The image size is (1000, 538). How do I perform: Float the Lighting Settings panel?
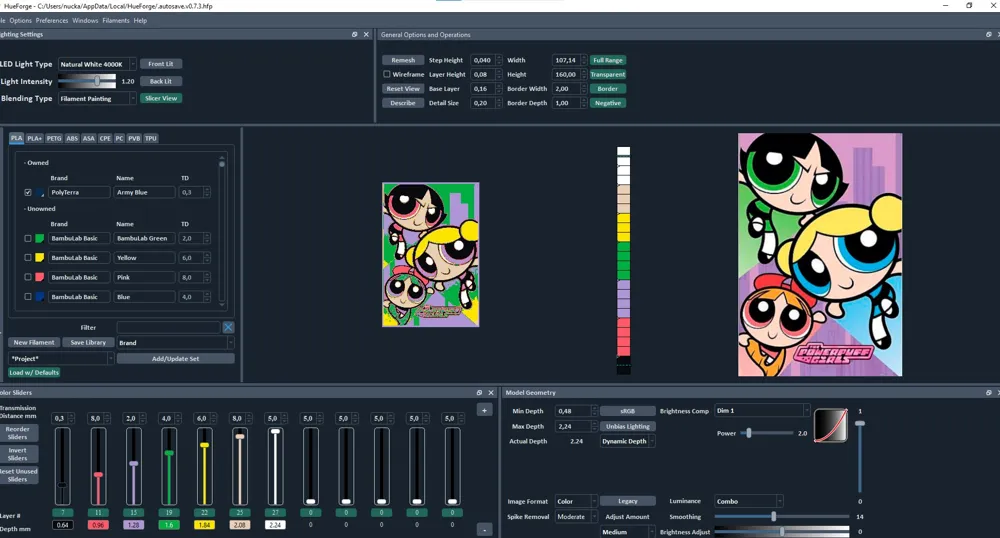click(x=355, y=34)
